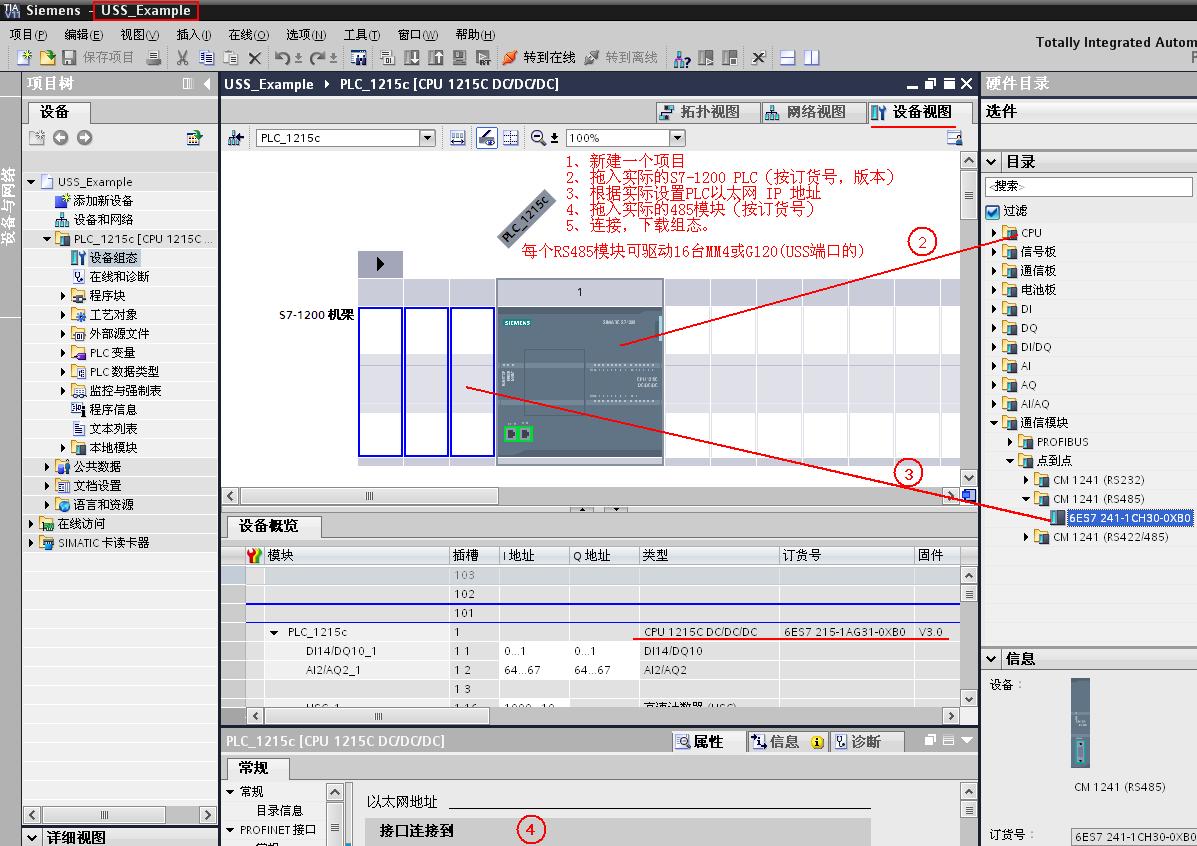Click the back arrow in project tree
The height and width of the screenshot is (846, 1197).
(x=60, y=137)
